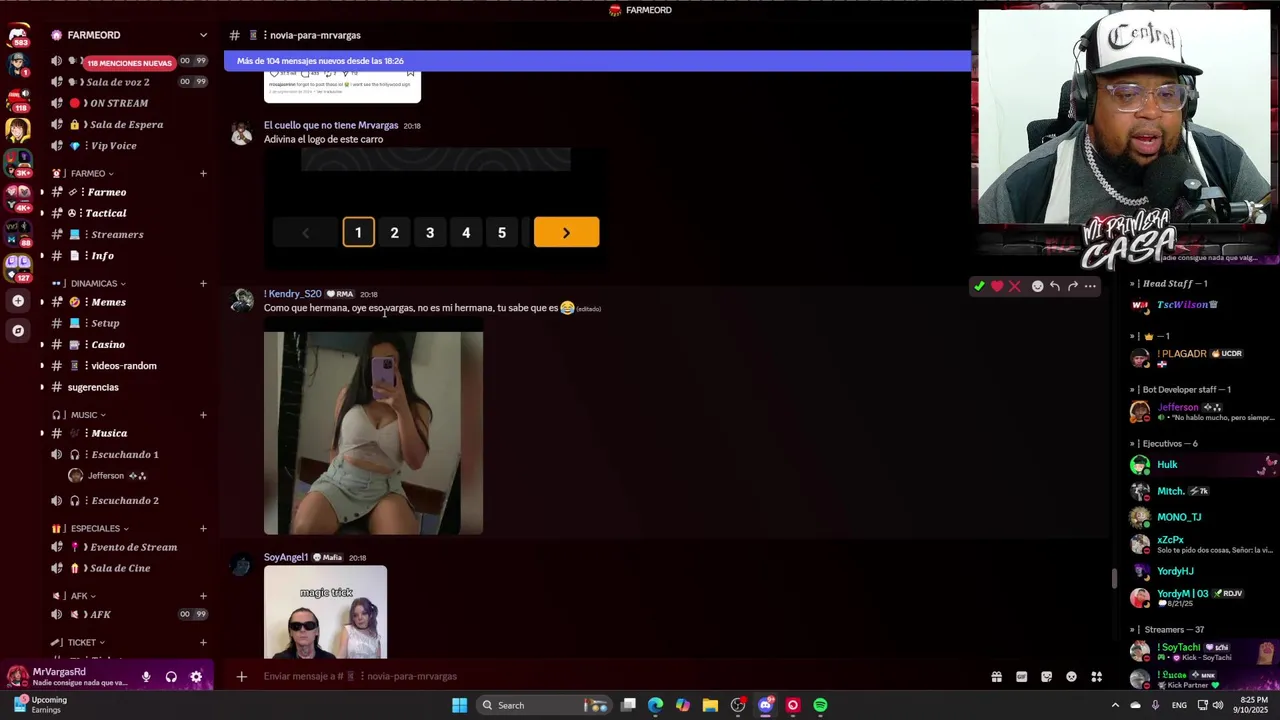Click the 118 menciones nuevas pill
Viewport: 1280px width, 720px height.
[130, 63]
